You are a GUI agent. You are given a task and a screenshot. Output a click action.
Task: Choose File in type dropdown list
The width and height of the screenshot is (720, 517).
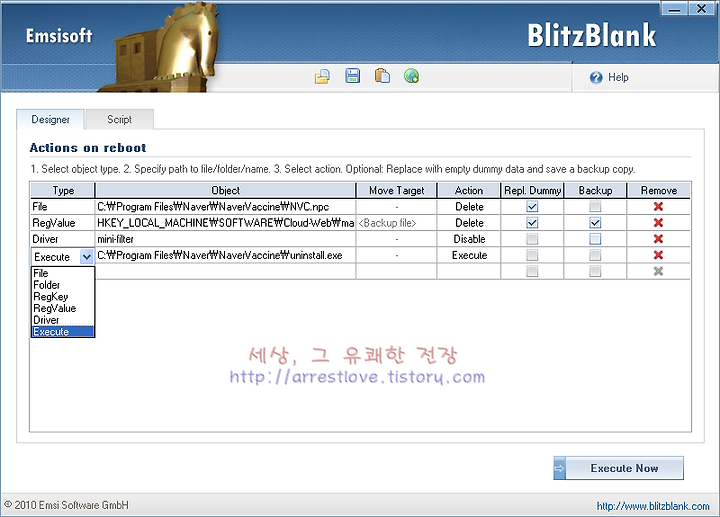point(63,273)
